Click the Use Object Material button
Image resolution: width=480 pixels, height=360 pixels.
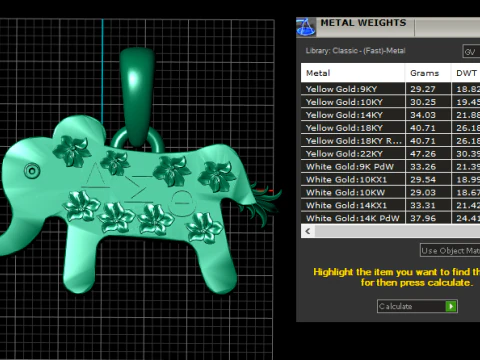pyautogui.click(x=450, y=250)
